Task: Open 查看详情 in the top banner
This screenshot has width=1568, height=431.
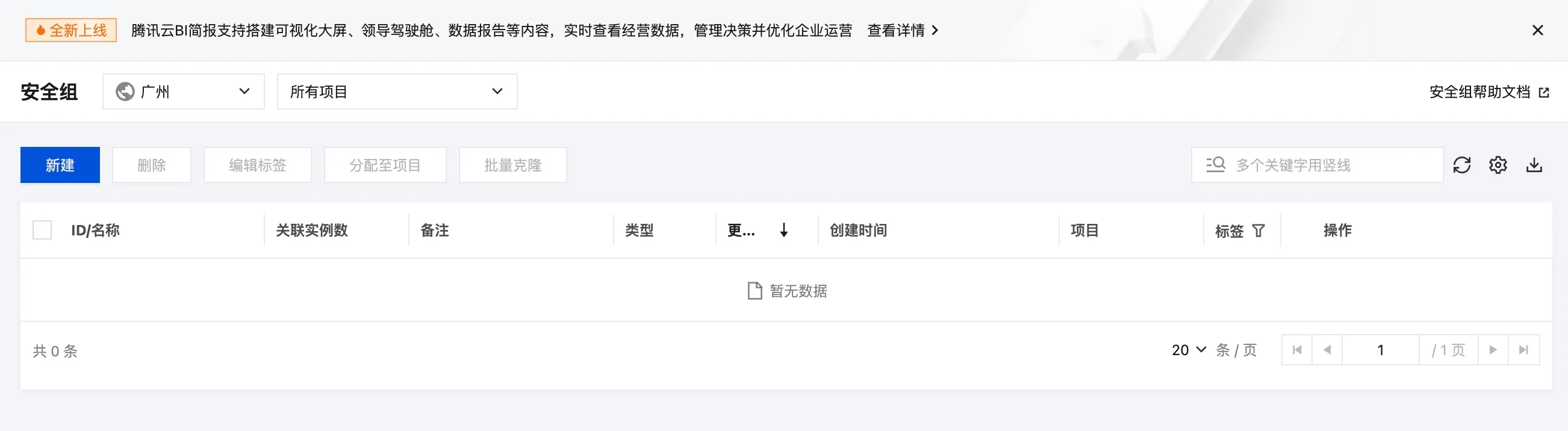Action: tap(902, 31)
